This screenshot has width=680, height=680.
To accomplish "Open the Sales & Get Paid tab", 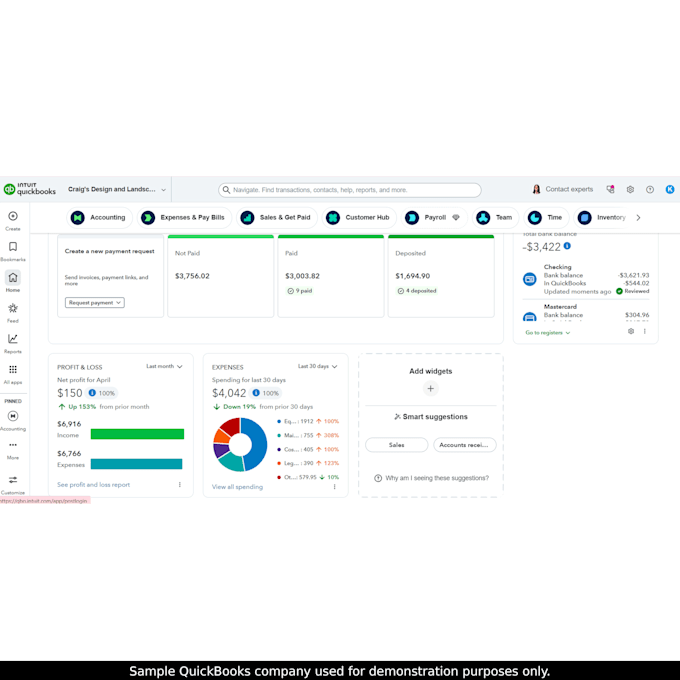I will coord(277,217).
